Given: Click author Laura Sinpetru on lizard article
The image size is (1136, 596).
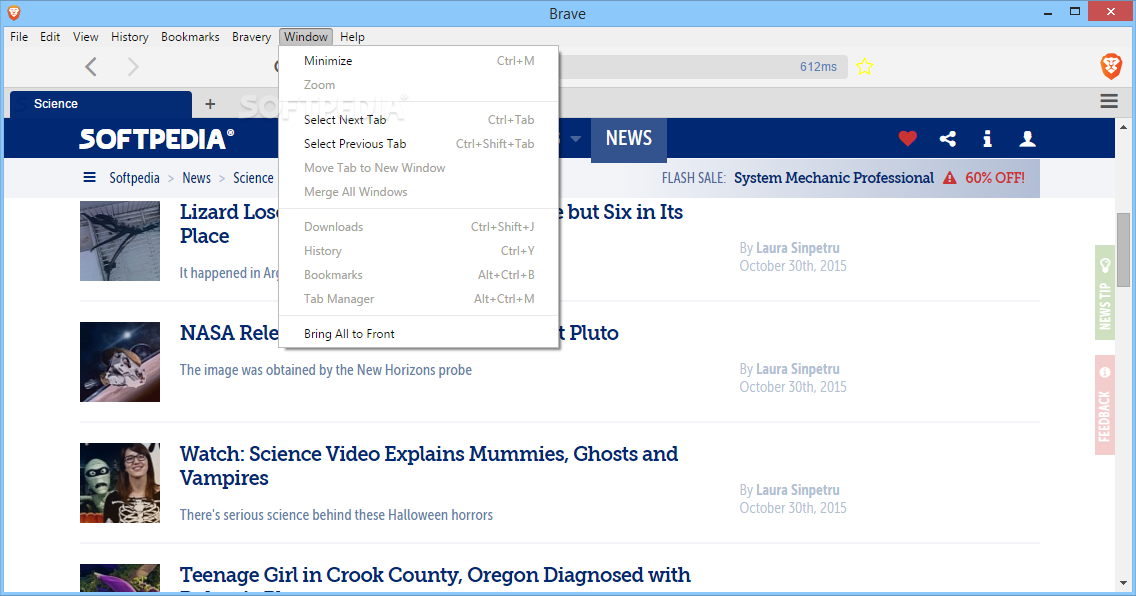Looking at the screenshot, I should point(798,248).
